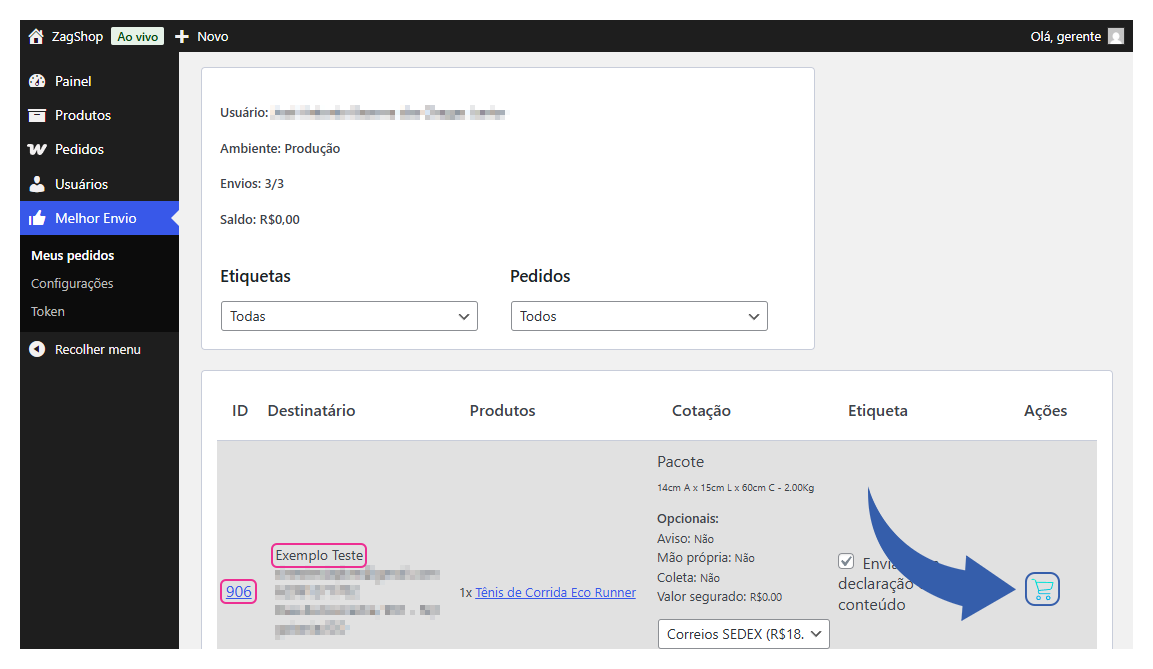Open the Token submenu
Image resolution: width=1153 pixels, height=669 pixels.
tap(48, 311)
